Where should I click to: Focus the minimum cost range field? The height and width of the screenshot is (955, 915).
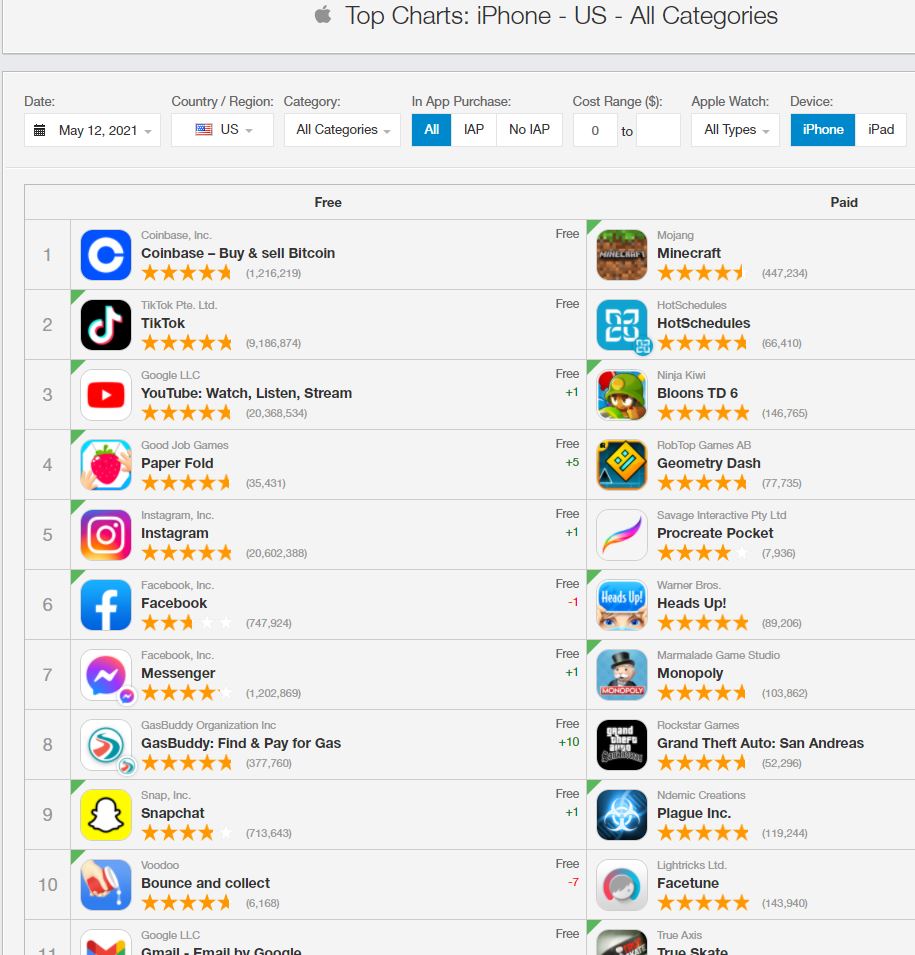click(595, 130)
